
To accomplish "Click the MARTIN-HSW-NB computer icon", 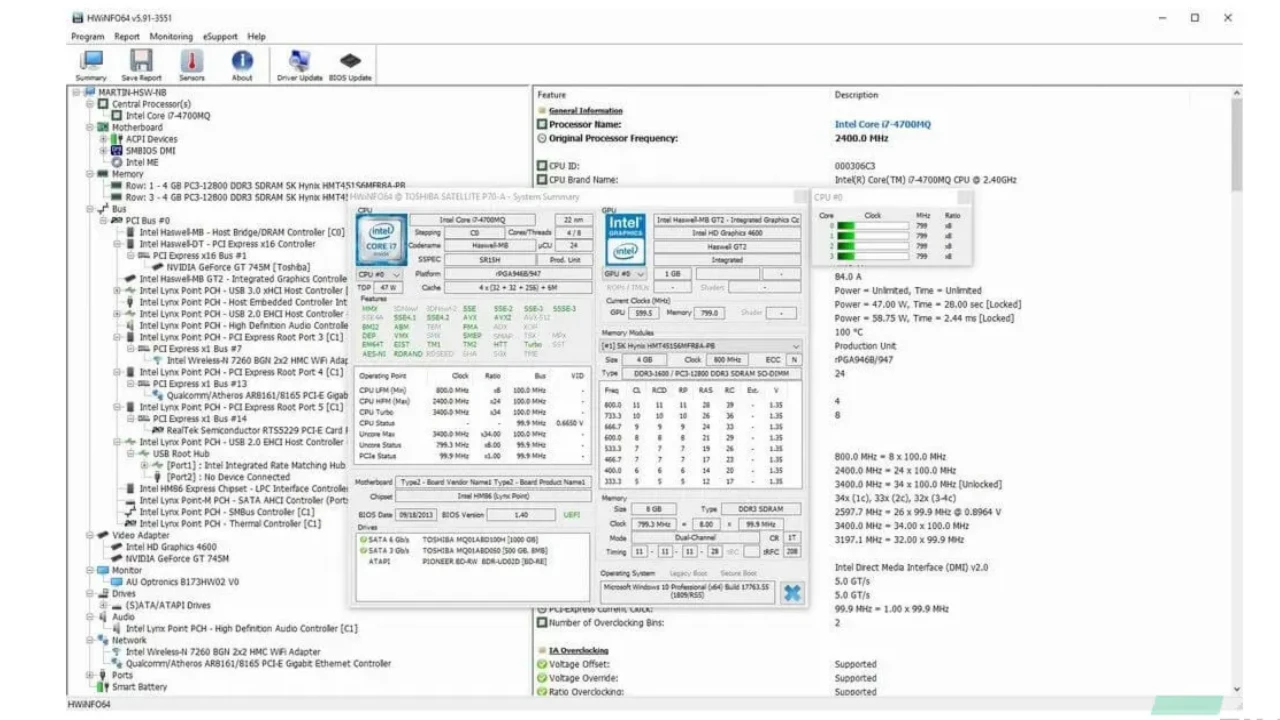I will pyautogui.click(x=89, y=92).
